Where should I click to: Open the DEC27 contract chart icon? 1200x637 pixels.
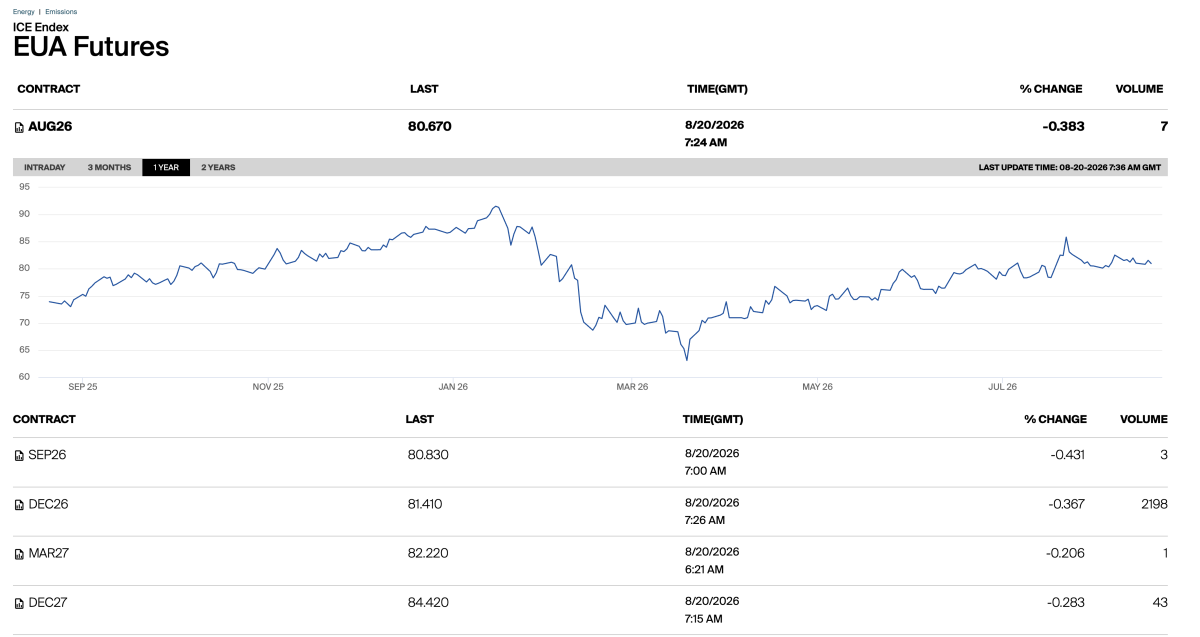19,603
